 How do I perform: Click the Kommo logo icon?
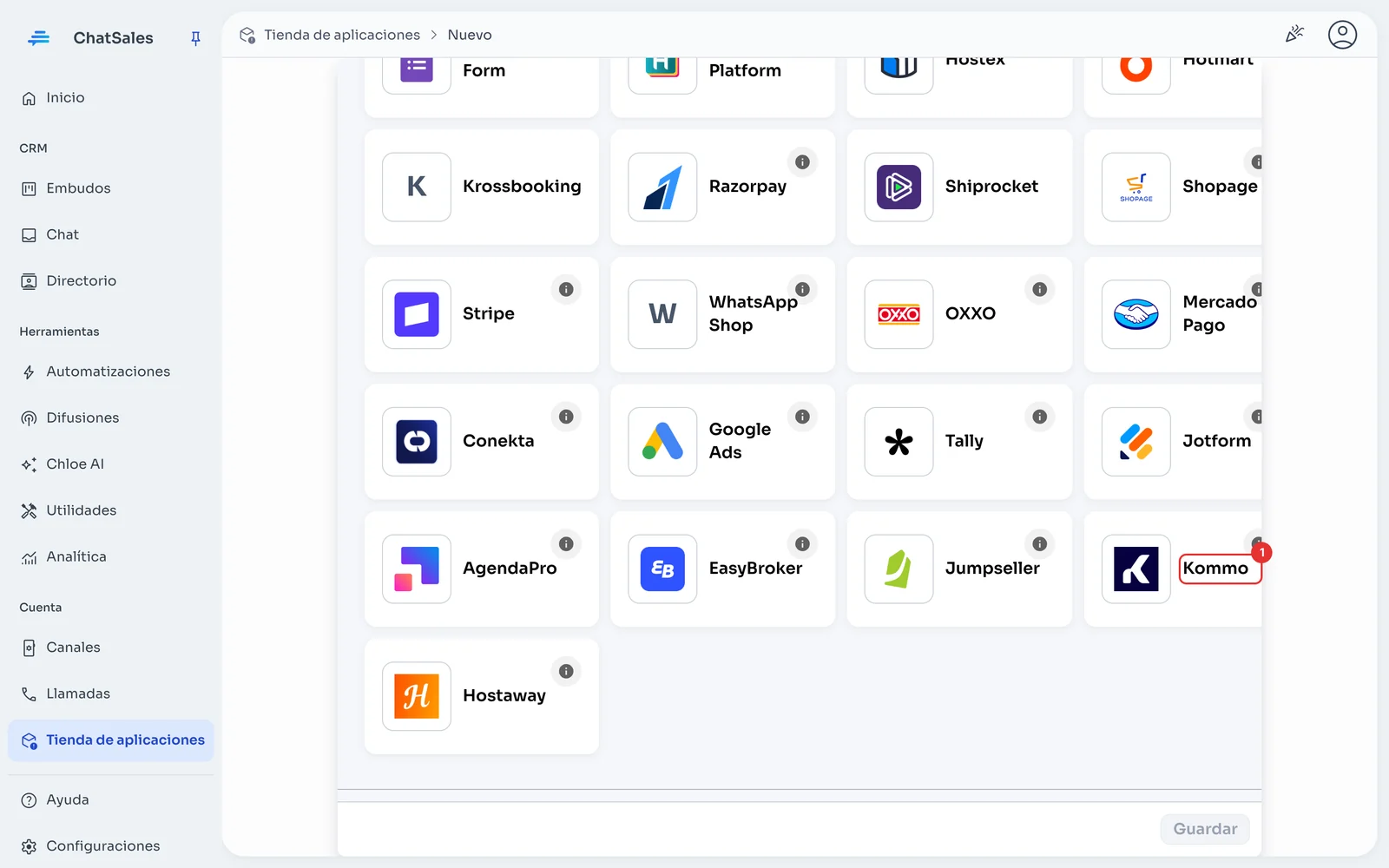click(x=1136, y=569)
